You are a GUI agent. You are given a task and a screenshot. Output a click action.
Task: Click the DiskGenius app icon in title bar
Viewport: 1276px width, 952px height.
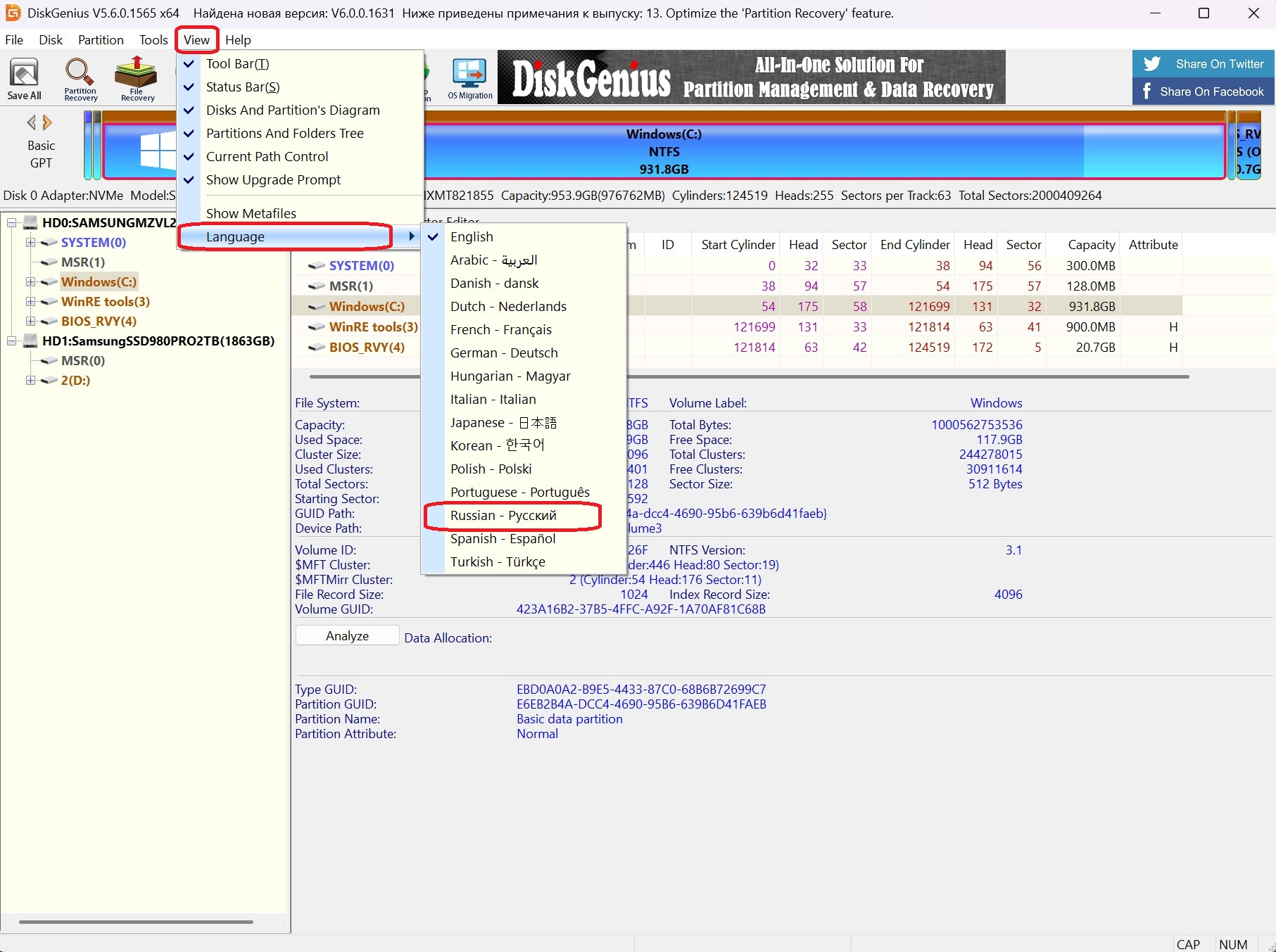click(13, 13)
